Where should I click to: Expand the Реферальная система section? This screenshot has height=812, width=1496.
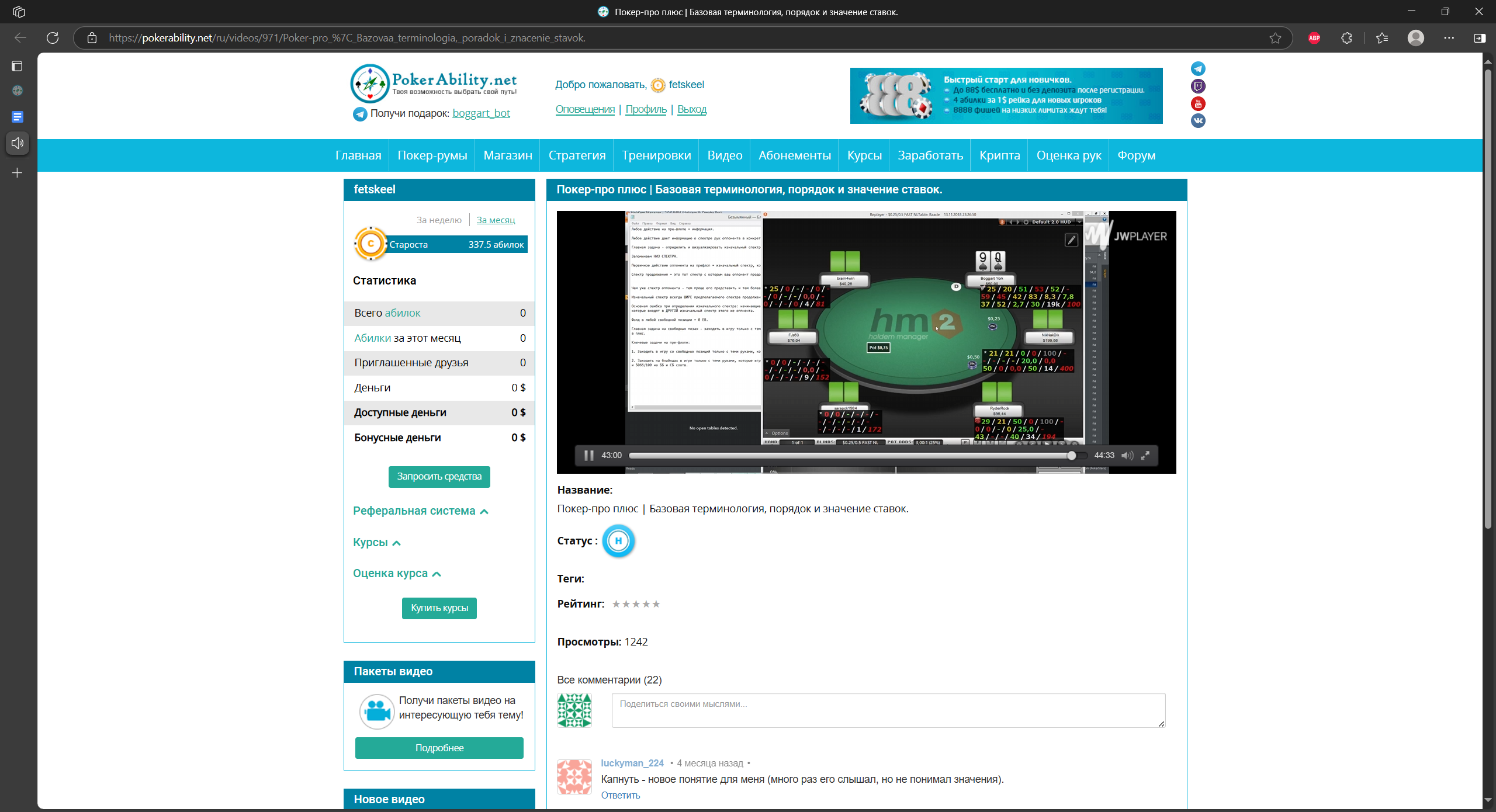point(421,511)
